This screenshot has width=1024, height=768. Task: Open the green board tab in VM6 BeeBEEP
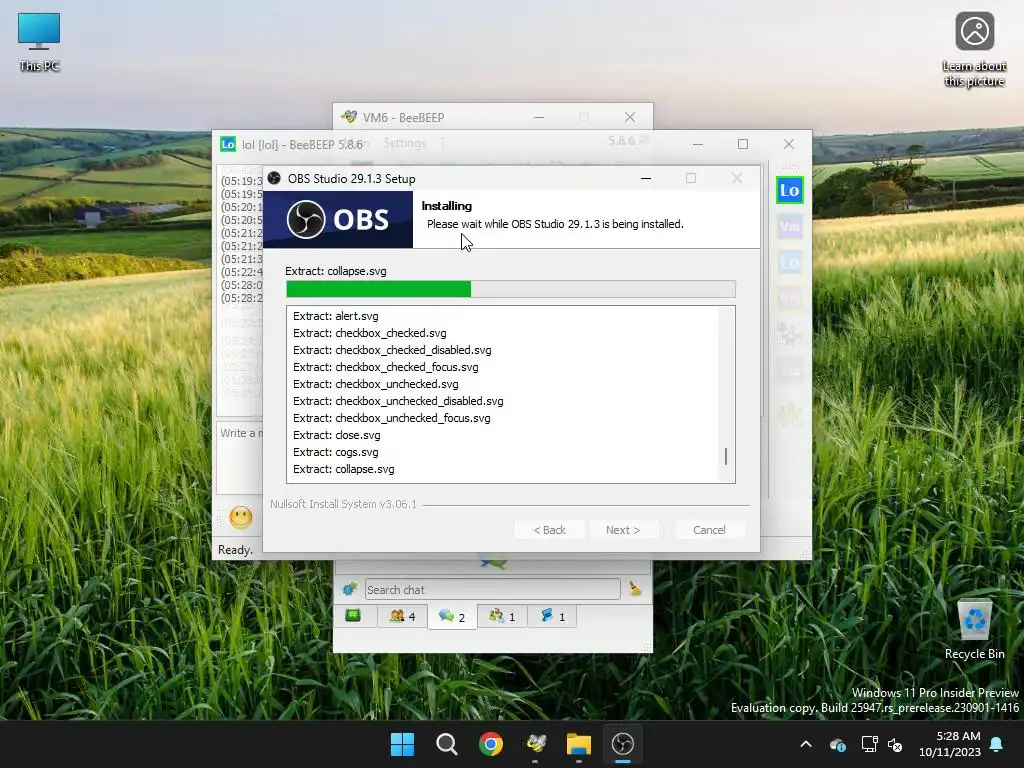click(x=353, y=616)
